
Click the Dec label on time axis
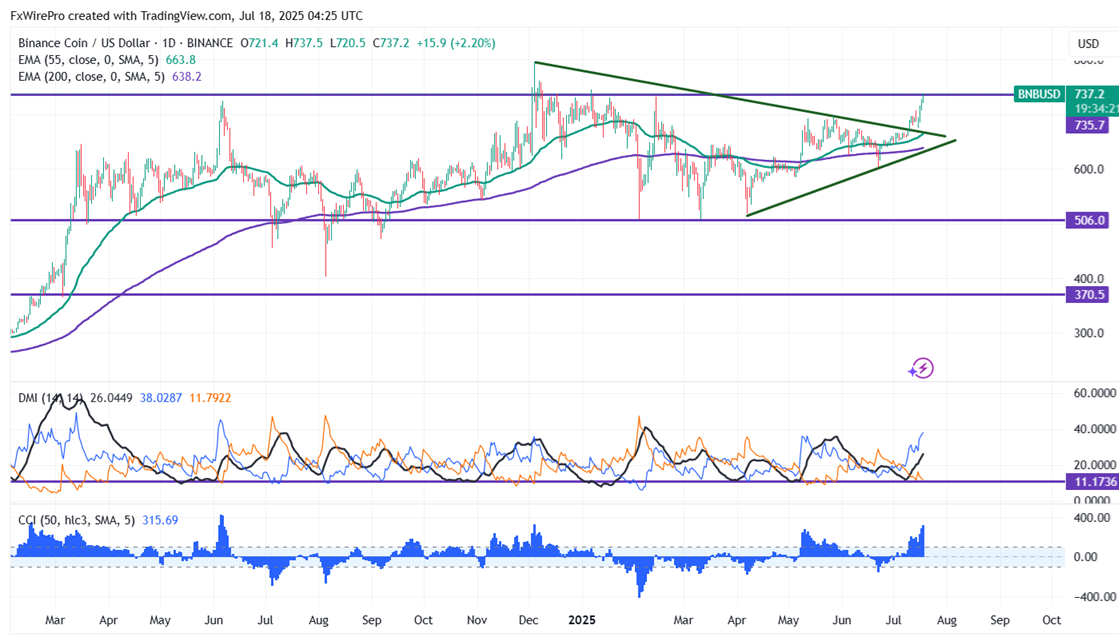tap(529, 620)
